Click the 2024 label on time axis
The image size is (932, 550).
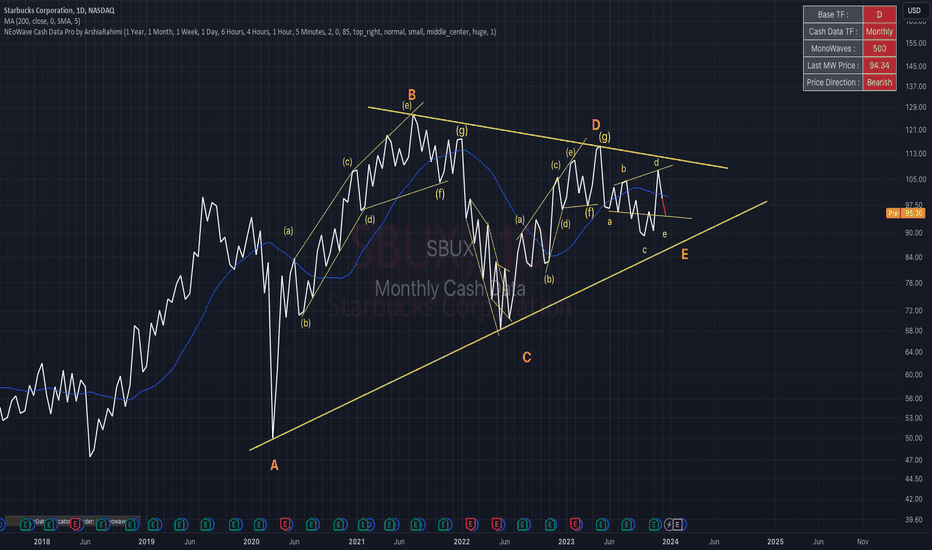pos(670,542)
